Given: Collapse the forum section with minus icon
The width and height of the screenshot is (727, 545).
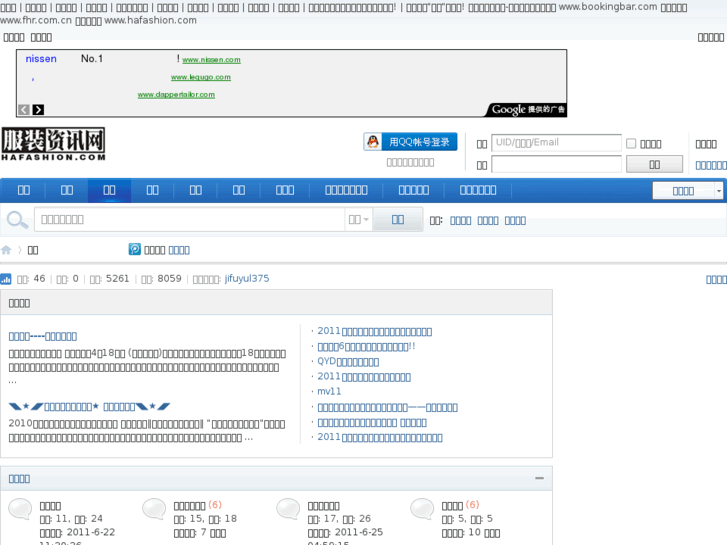Looking at the screenshot, I should [x=539, y=478].
